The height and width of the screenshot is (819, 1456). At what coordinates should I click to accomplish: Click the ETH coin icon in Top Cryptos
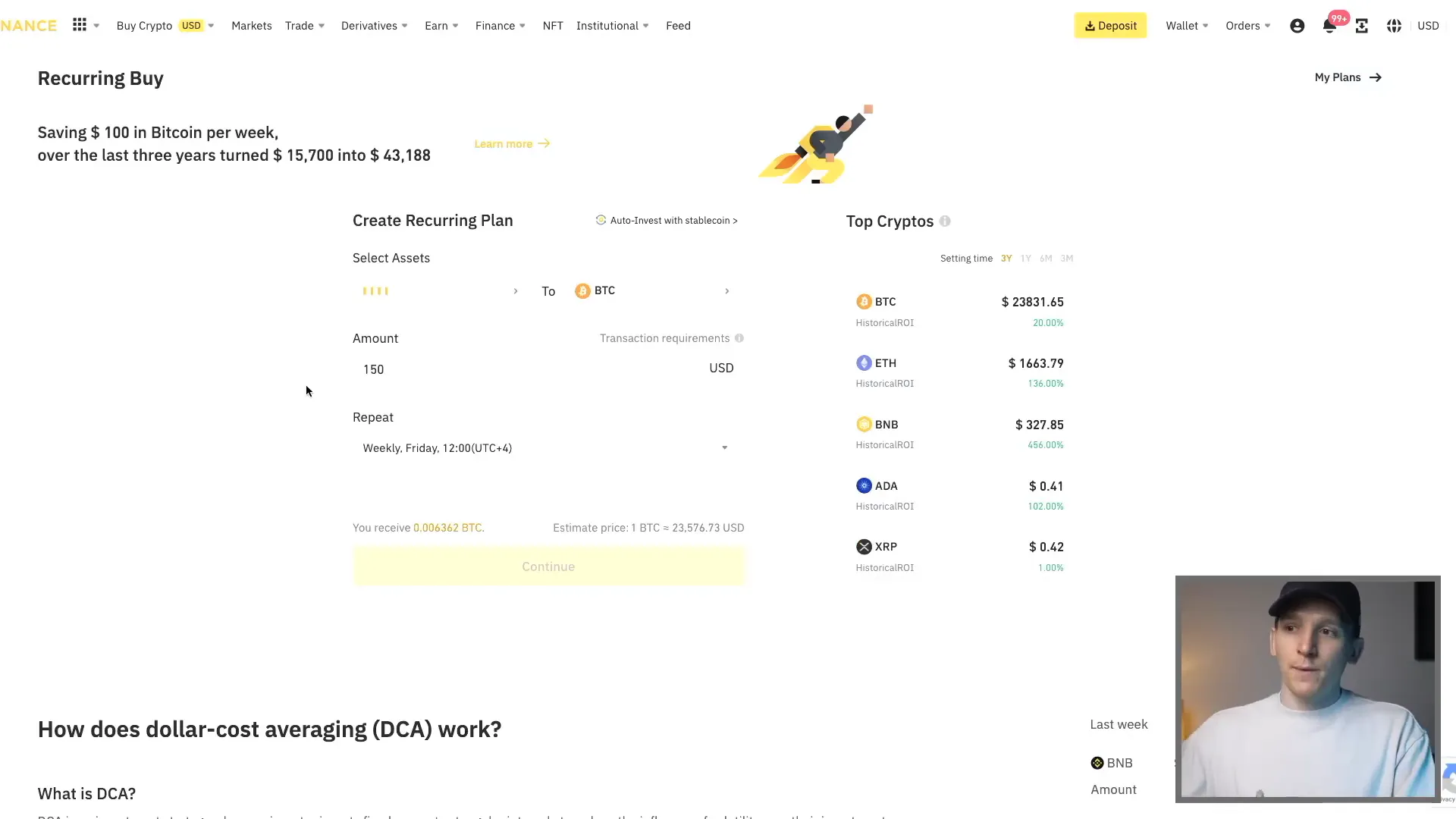click(864, 363)
